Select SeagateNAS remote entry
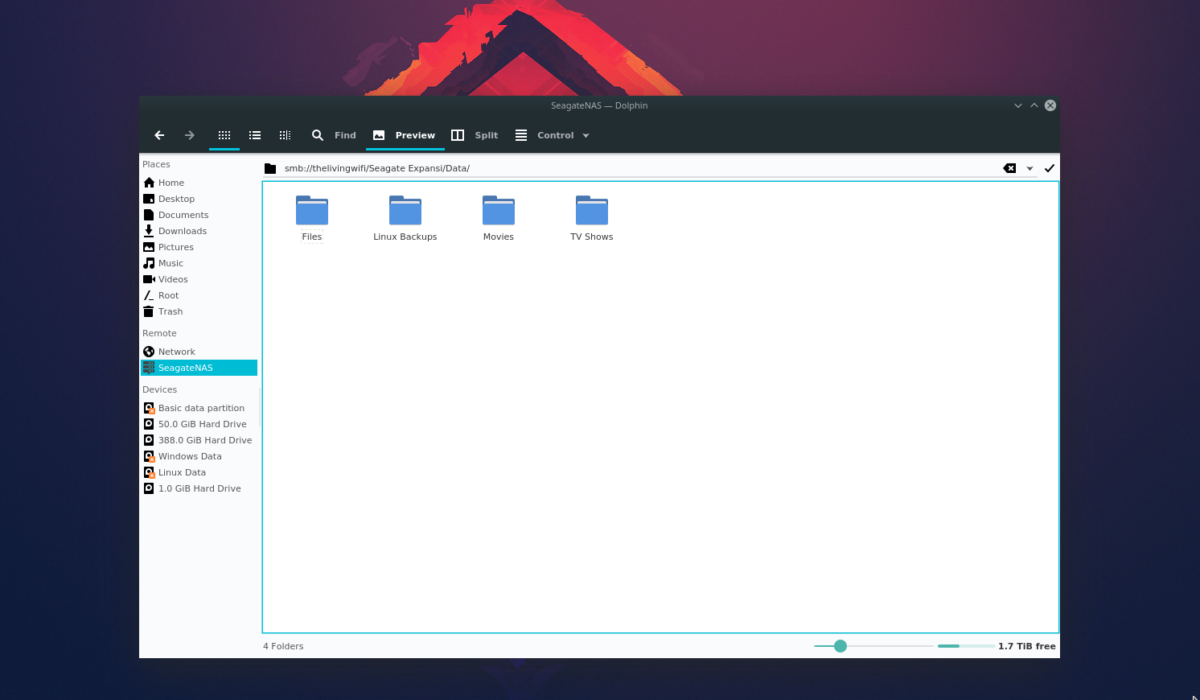The height and width of the screenshot is (700, 1200). pos(199,368)
